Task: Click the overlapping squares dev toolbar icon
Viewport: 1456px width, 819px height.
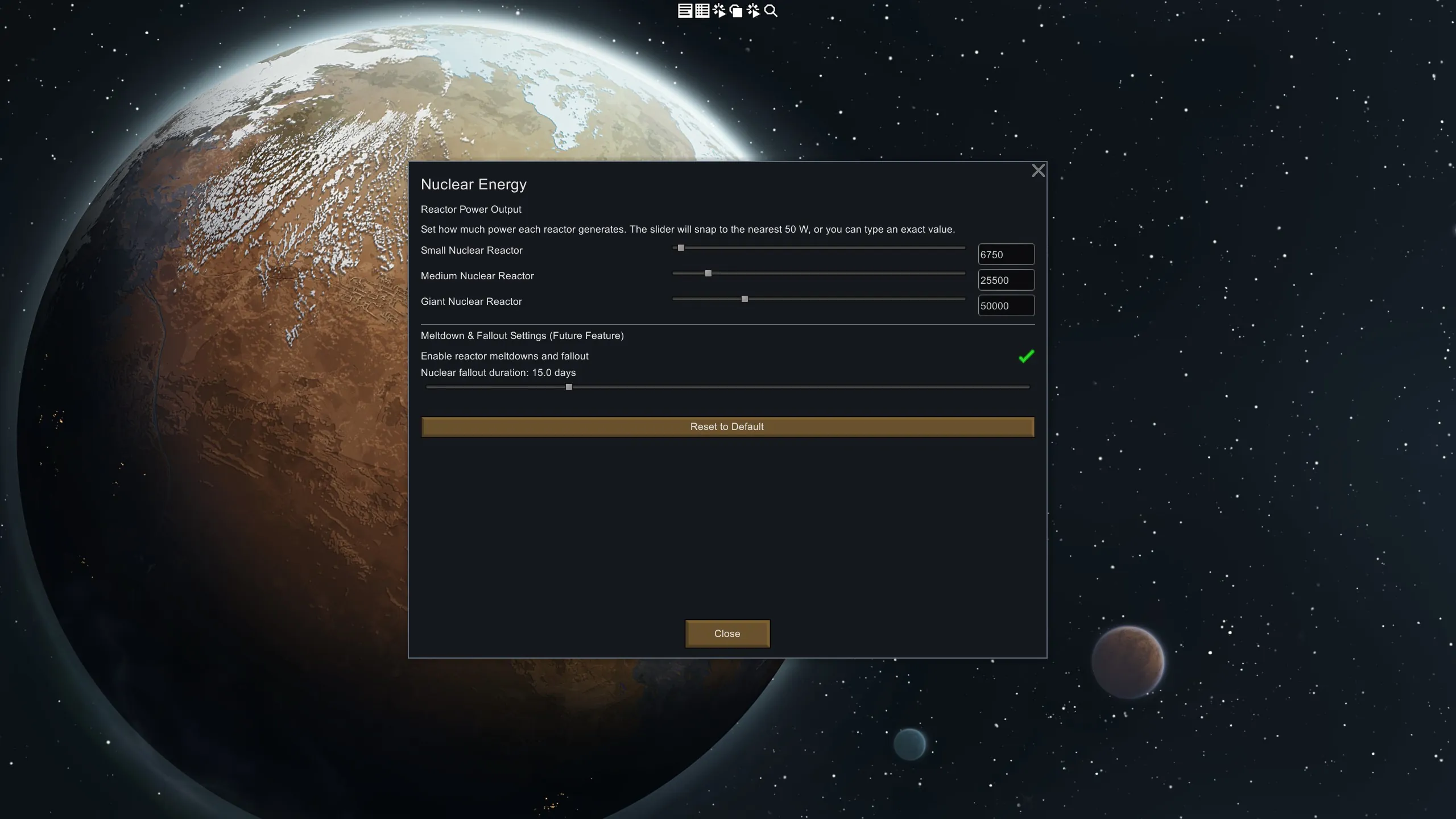Action: tap(736, 11)
